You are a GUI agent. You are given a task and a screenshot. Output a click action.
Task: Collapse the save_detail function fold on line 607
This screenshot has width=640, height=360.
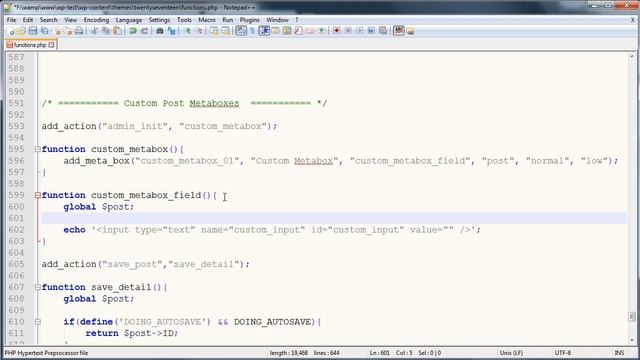tap(38, 287)
